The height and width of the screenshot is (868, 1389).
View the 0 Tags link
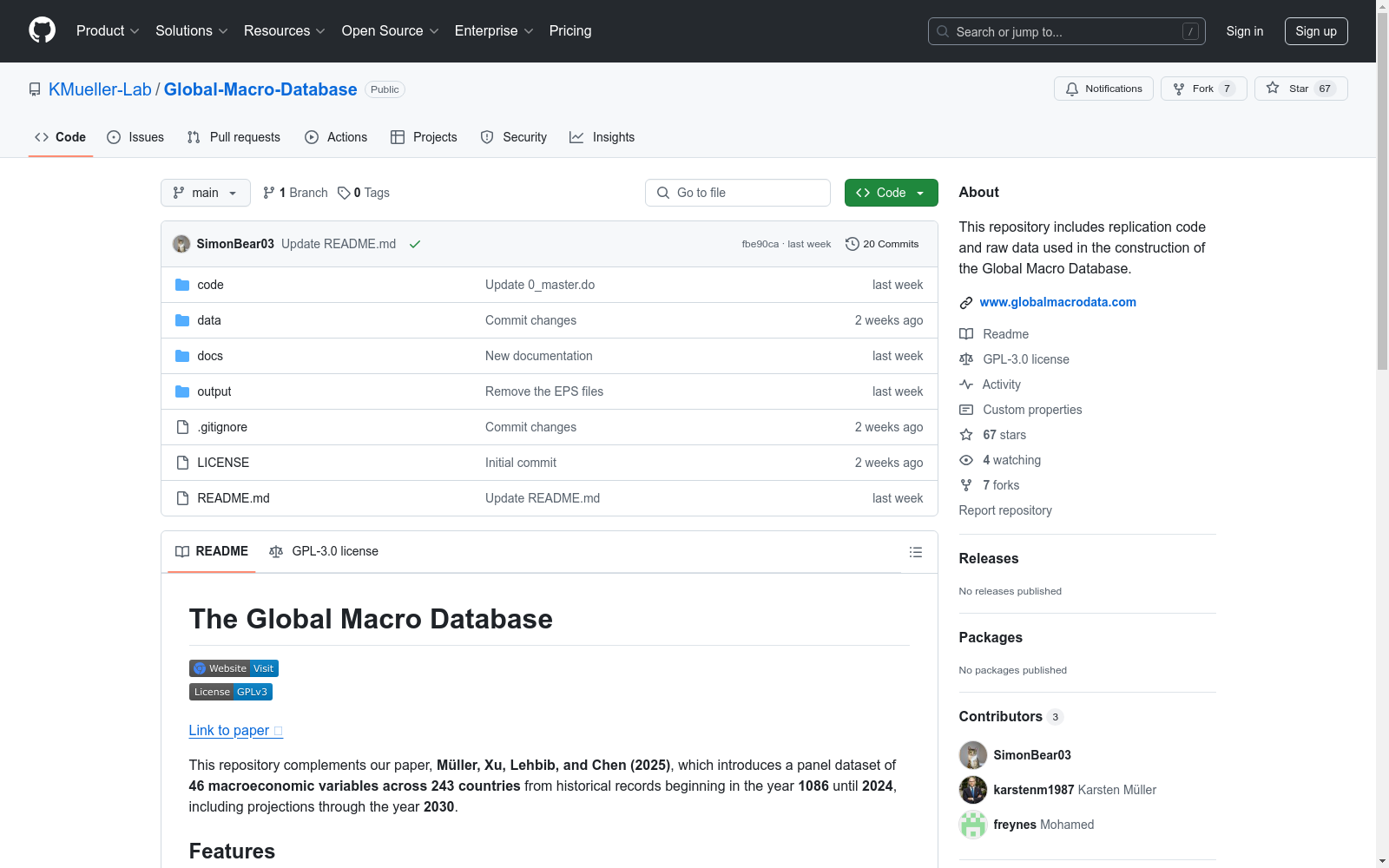[x=364, y=193]
